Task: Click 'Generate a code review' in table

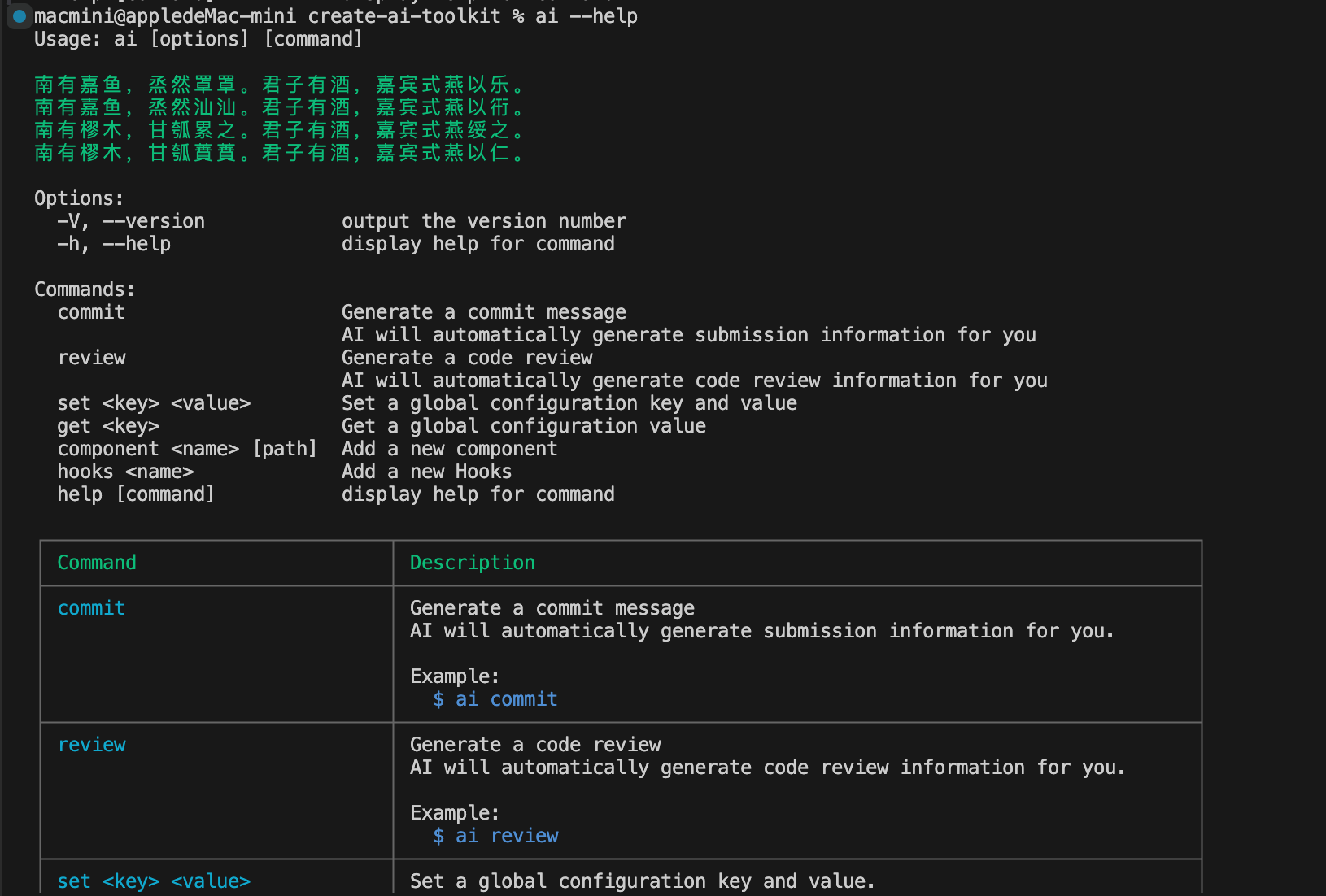Action: pyautogui.click(x=535, y=745)
